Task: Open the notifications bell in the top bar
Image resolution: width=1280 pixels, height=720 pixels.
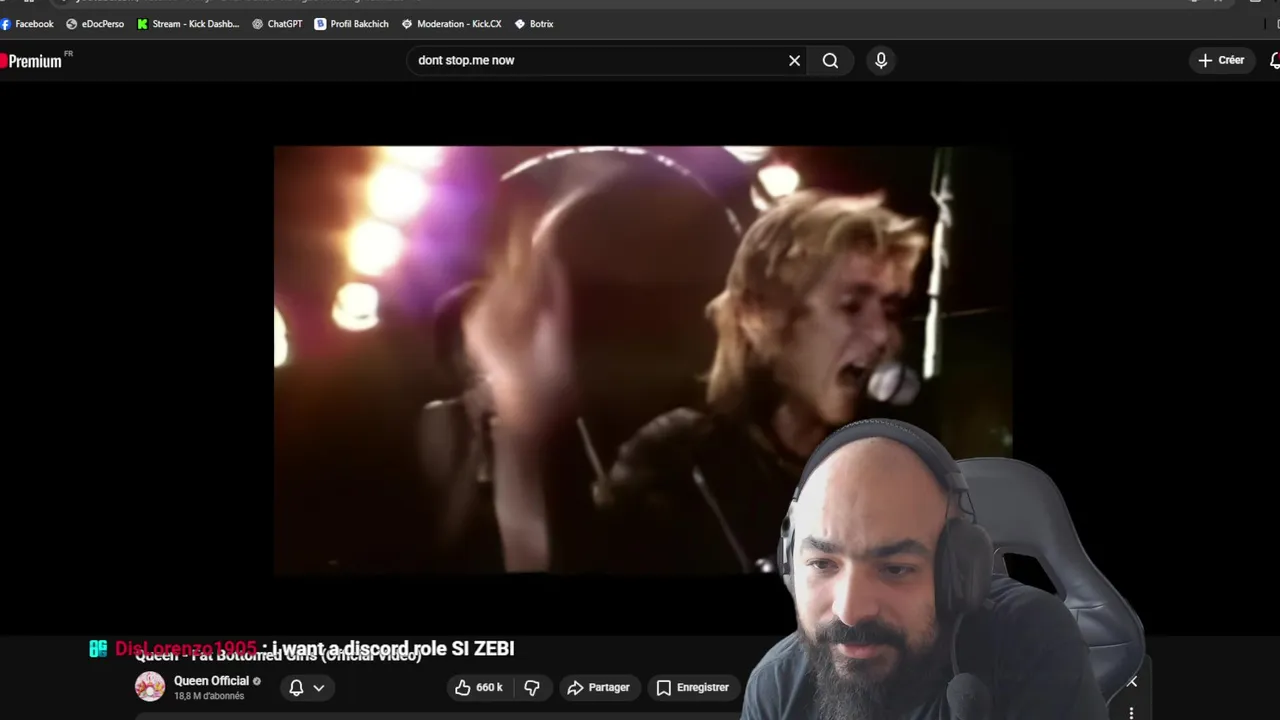Action: click(1274, 61)
